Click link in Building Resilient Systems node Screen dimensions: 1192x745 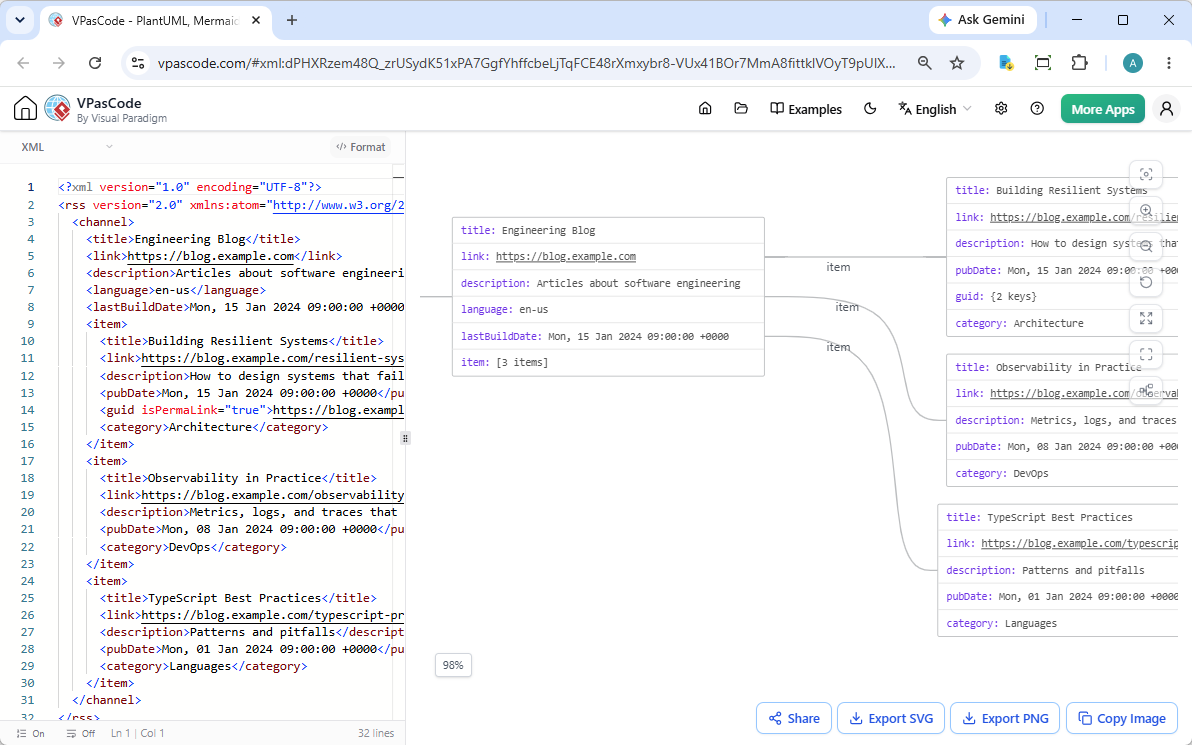(1083, 217)
